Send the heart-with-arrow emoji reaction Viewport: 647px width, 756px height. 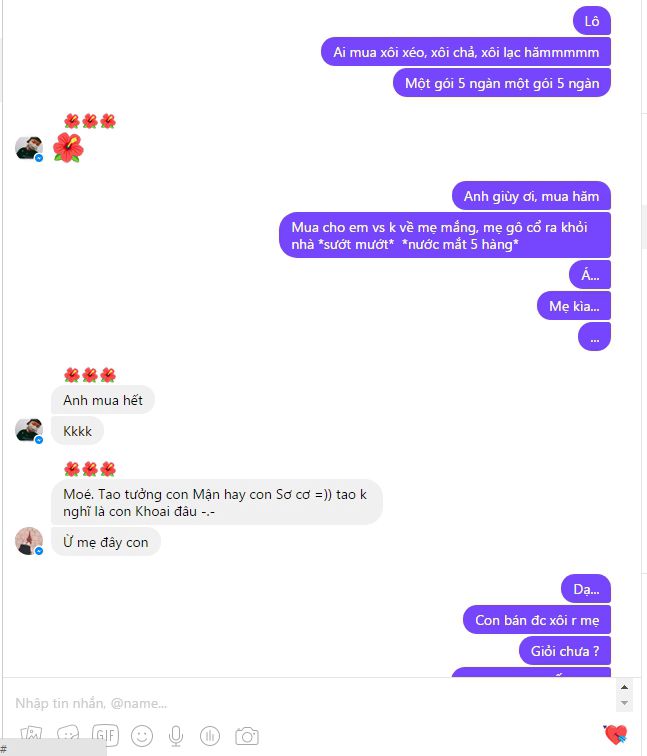pyautogui.click(x=615, y=734)
